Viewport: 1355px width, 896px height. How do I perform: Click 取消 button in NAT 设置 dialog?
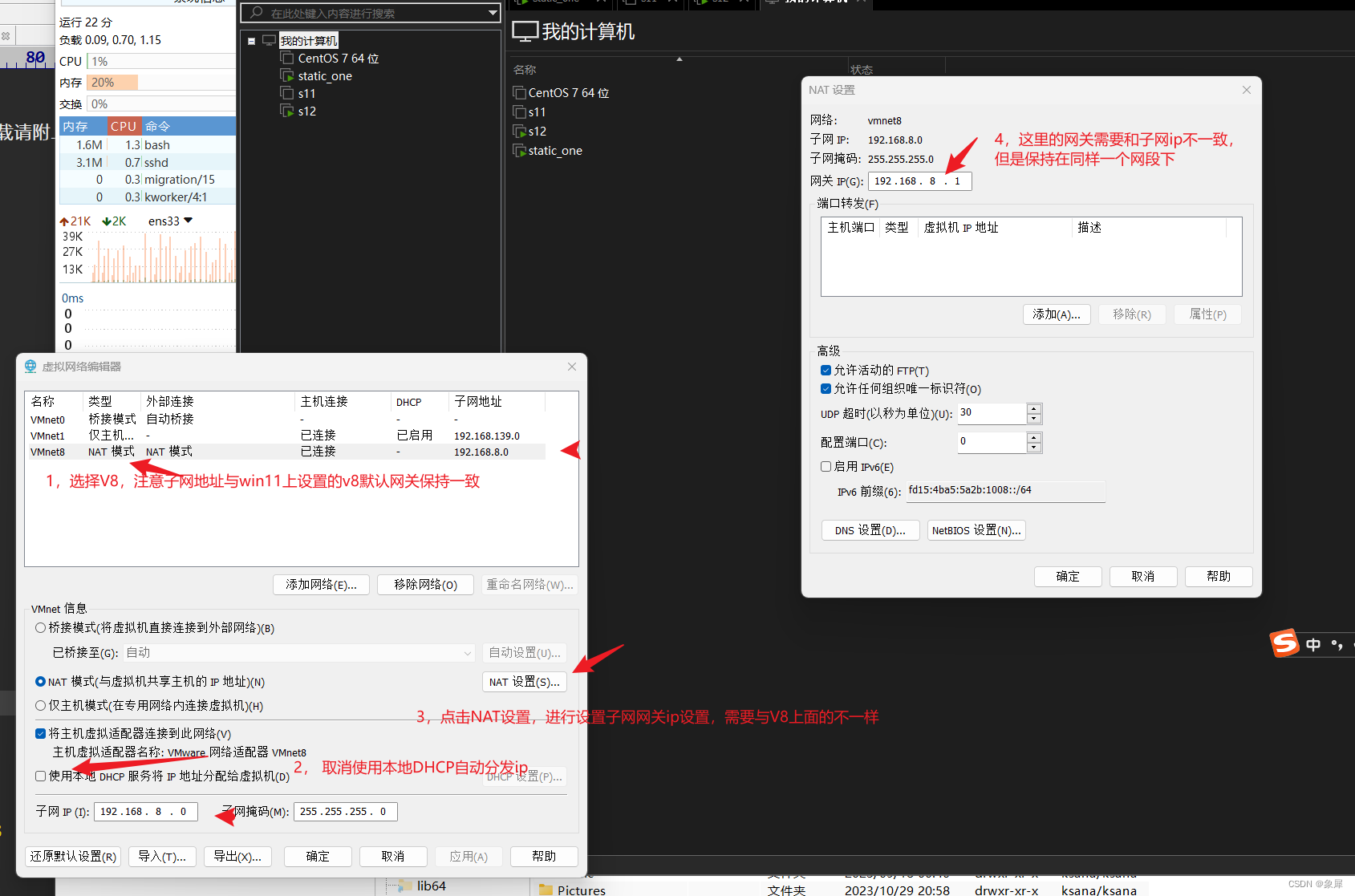(1143, 577)
